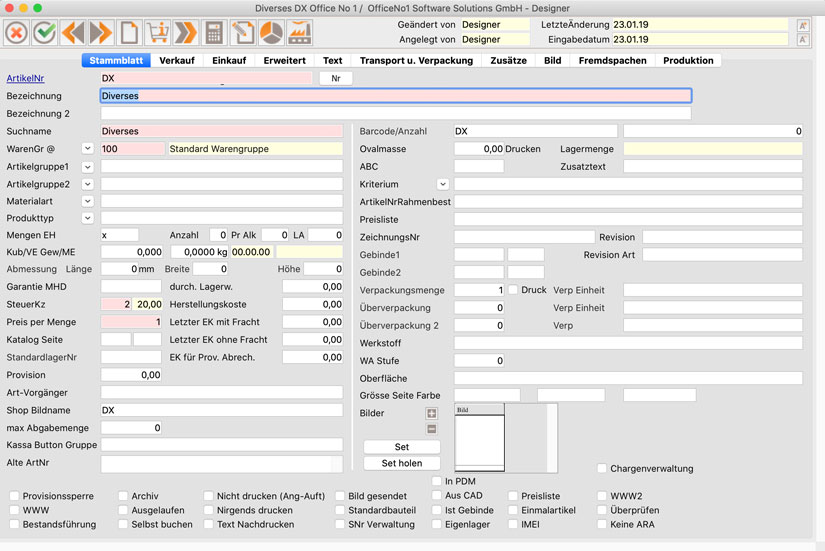Click the Standard Warengruppe text
825x551 pixels.
219,149
